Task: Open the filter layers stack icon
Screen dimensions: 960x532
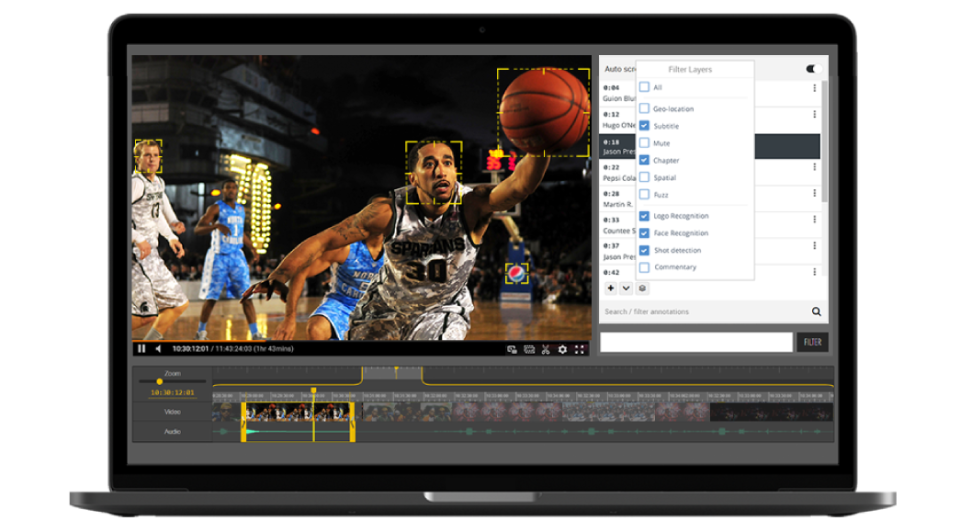Action: (x=642, y=288)
